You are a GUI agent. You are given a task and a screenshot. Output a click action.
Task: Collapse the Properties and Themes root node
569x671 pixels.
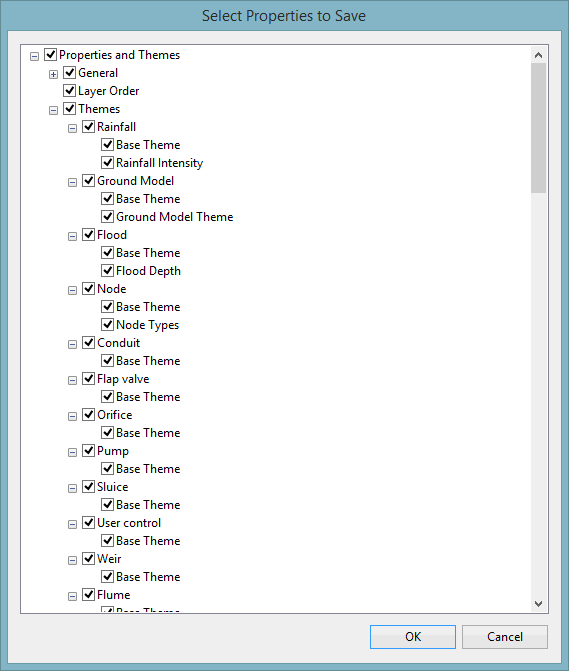coord(34,56)
